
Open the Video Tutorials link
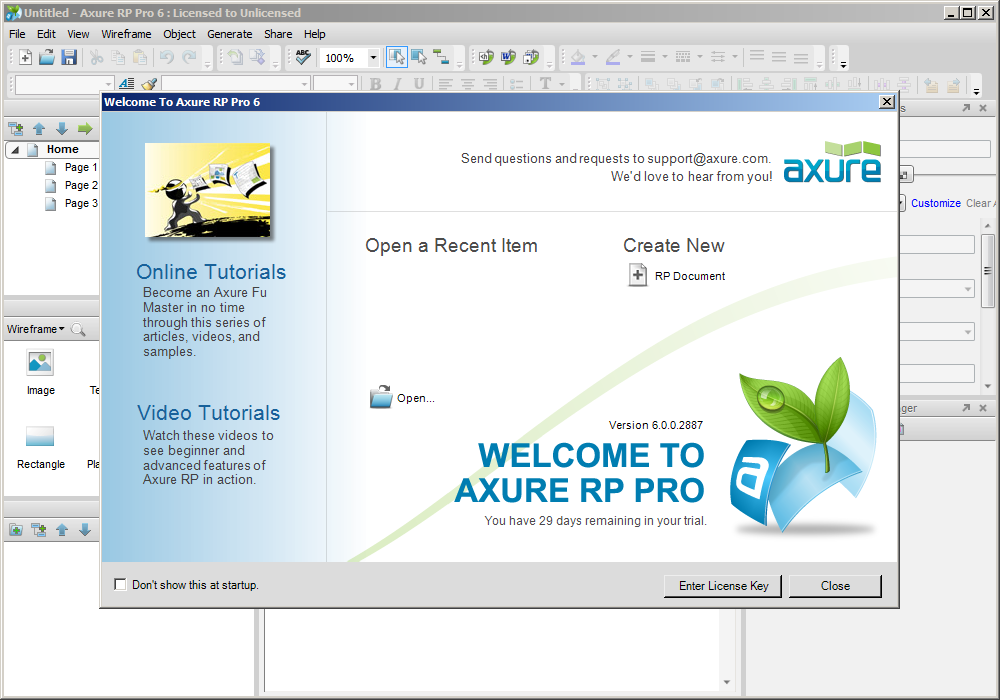(209, 413)
